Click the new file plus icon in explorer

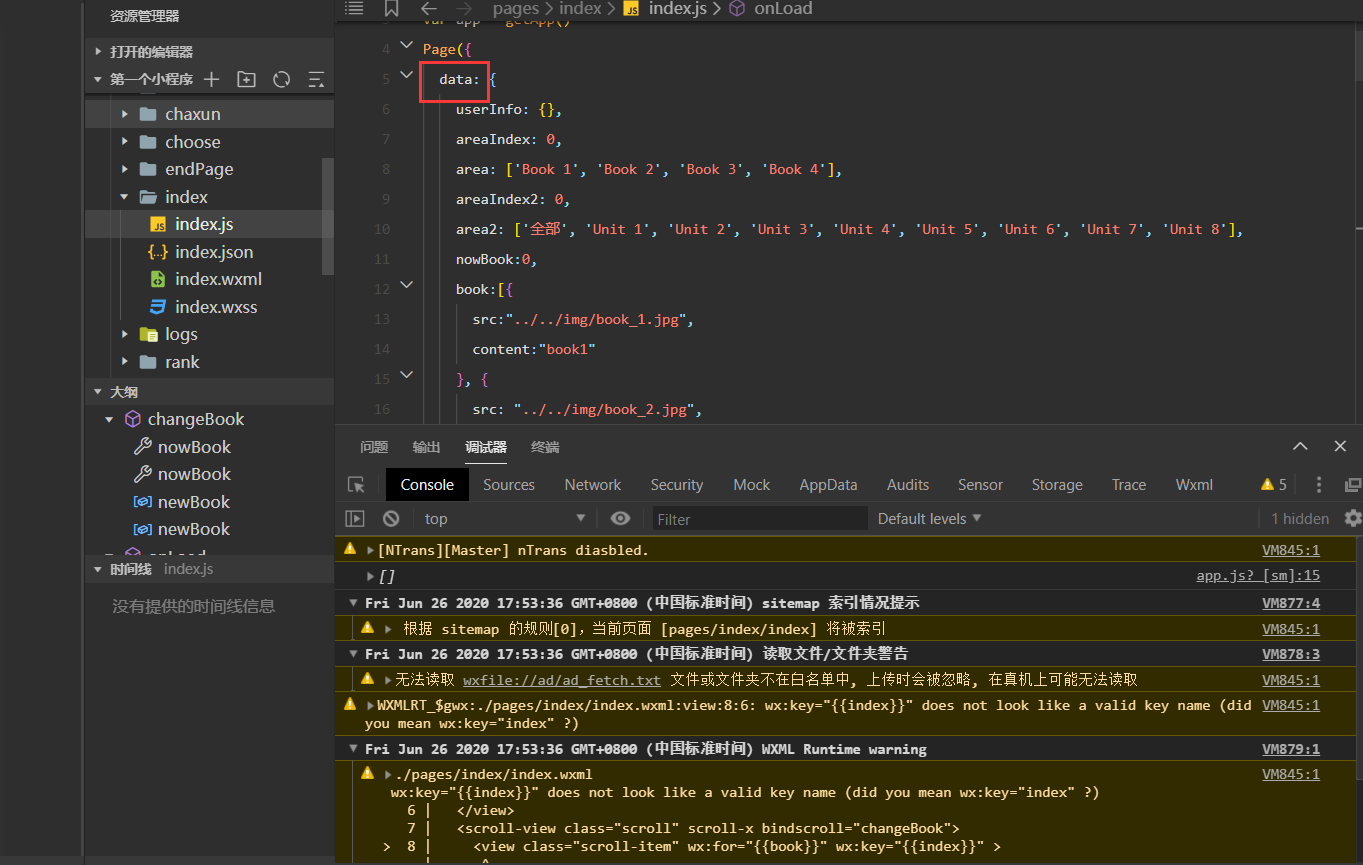(211, 79)
